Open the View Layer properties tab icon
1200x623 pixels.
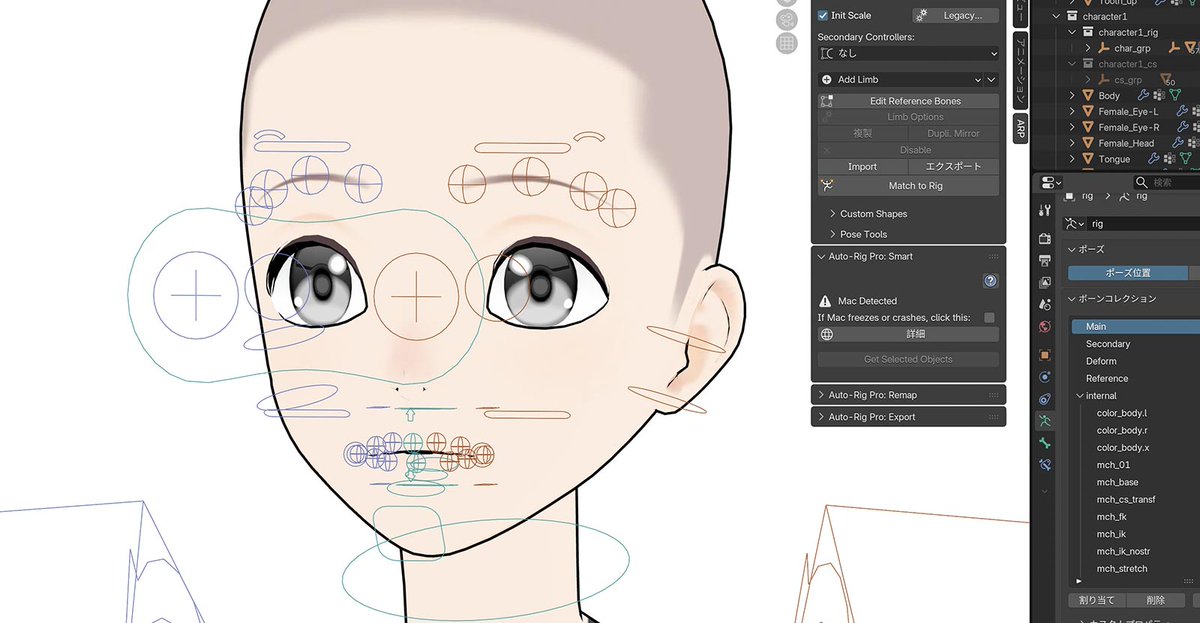[1045, 283]
